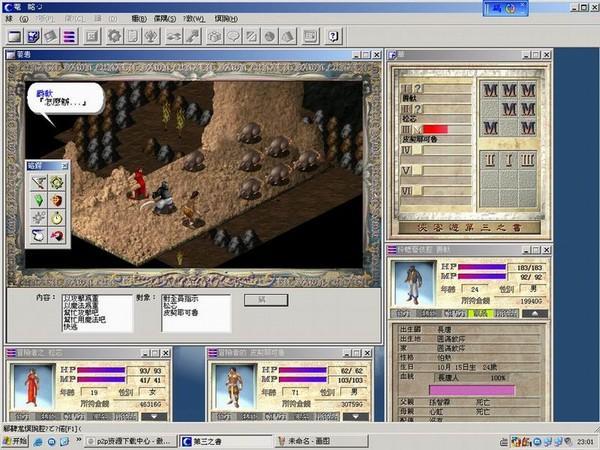This screenshot has width=600, height=450.
Task: Select the red retreat arrow icon in battle palette
Action: (x=57, y=235)
